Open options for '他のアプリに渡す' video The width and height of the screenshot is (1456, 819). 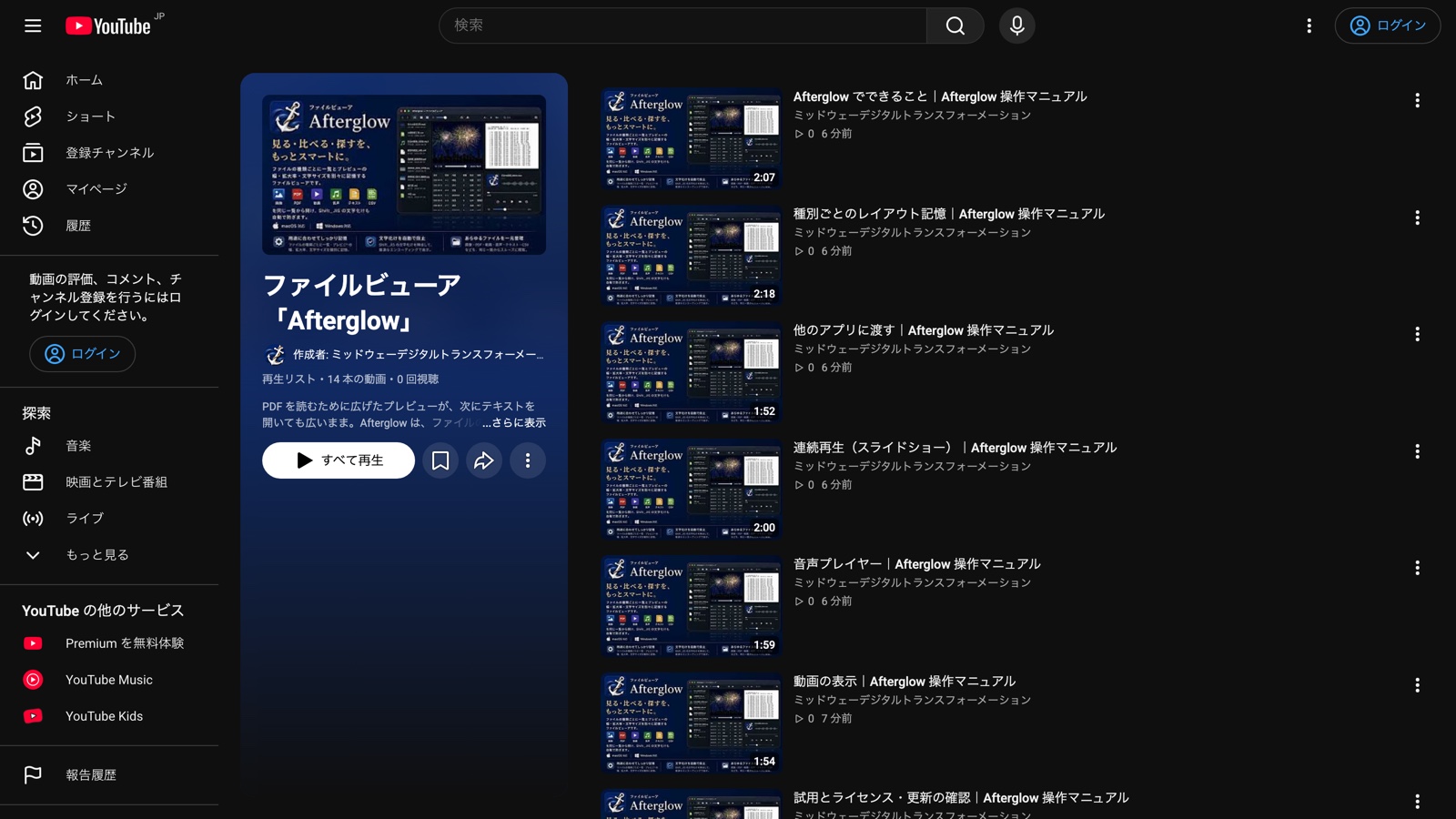(1417, 334)
